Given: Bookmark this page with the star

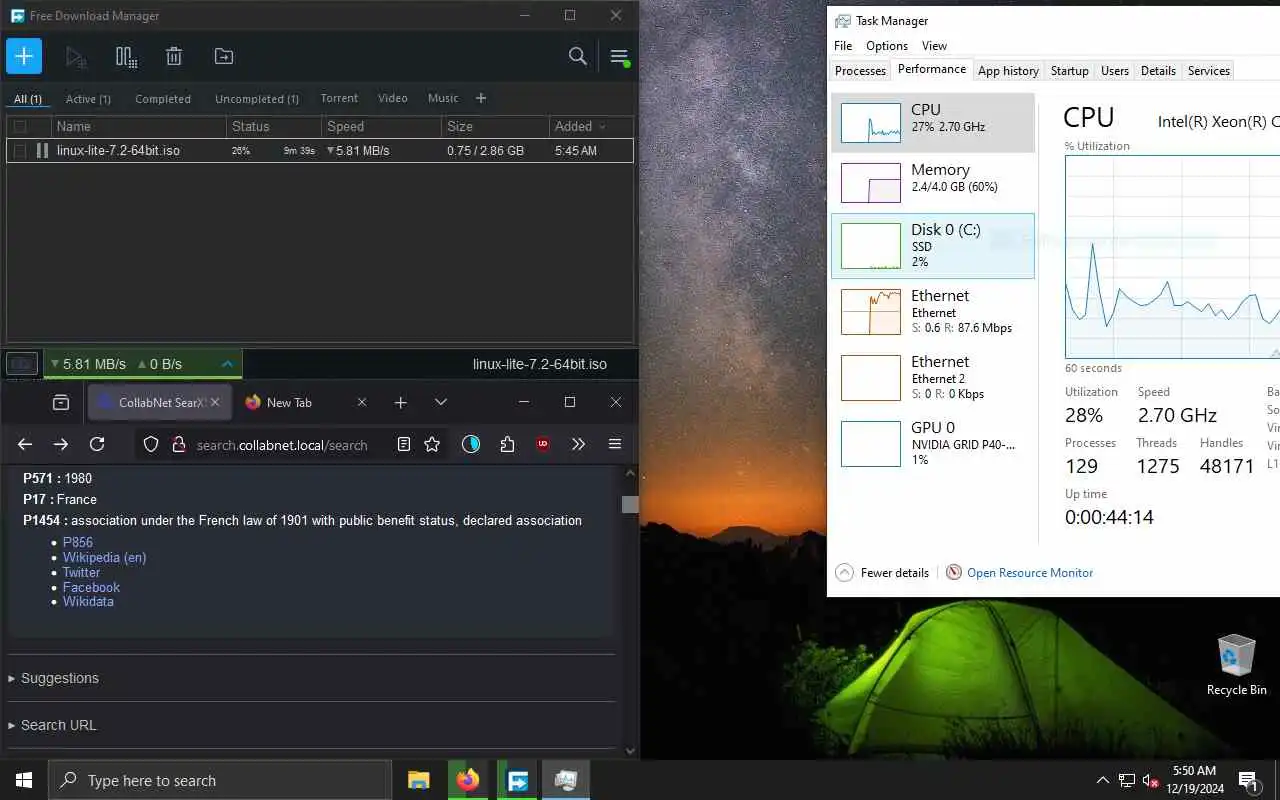Looking at the screenshot, I should 432,444.
